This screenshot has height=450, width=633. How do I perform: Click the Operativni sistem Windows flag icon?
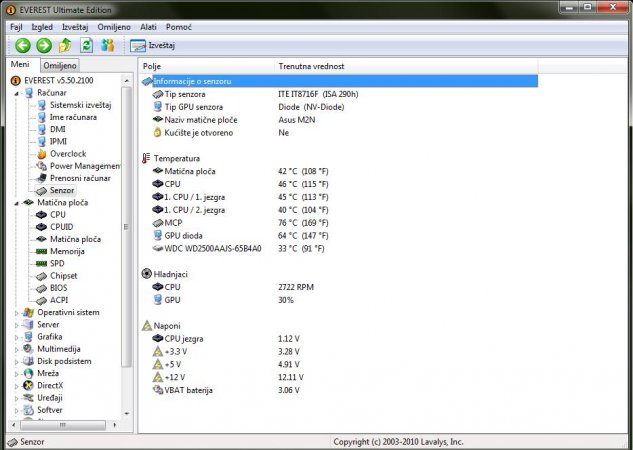[x=28, y=312]
